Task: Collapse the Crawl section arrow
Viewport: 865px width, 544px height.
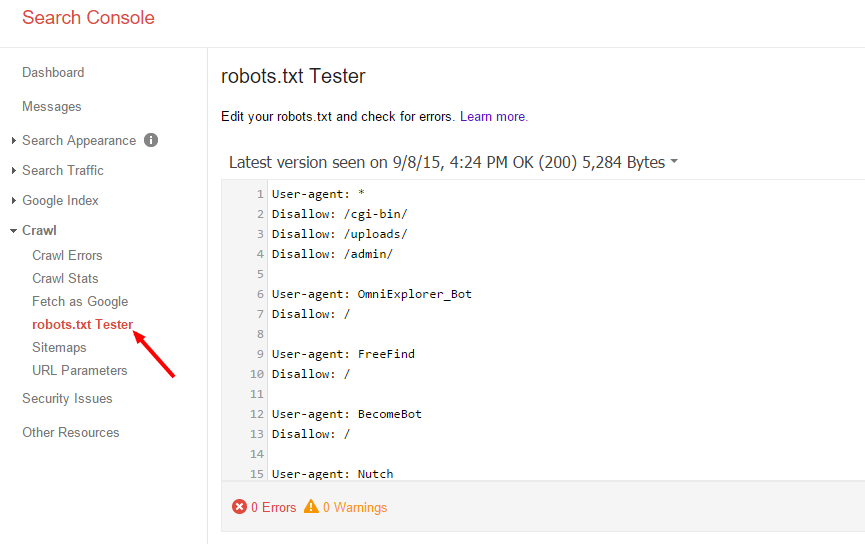Action: pos(13,231)
